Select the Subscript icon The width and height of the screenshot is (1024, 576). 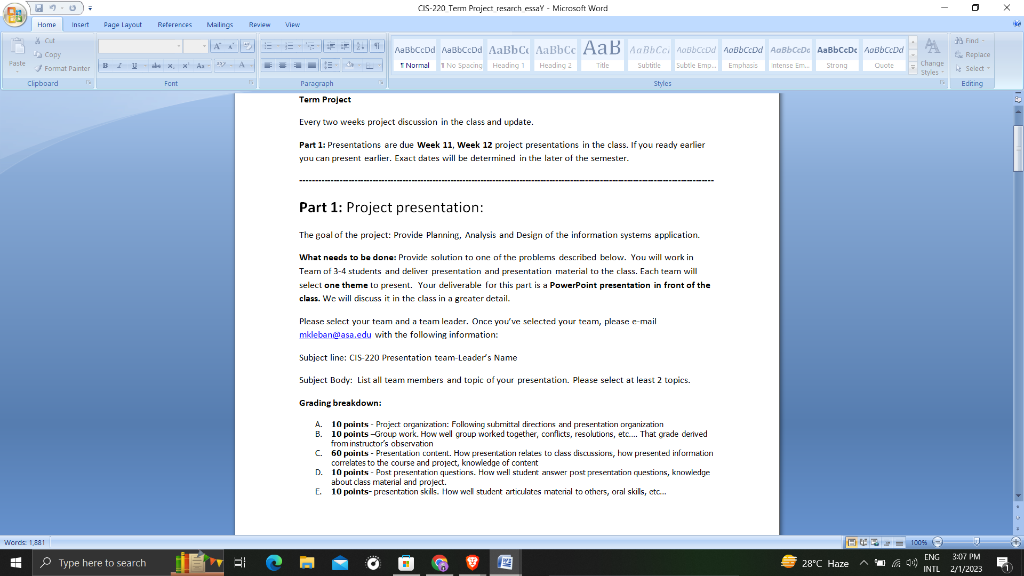170,65
